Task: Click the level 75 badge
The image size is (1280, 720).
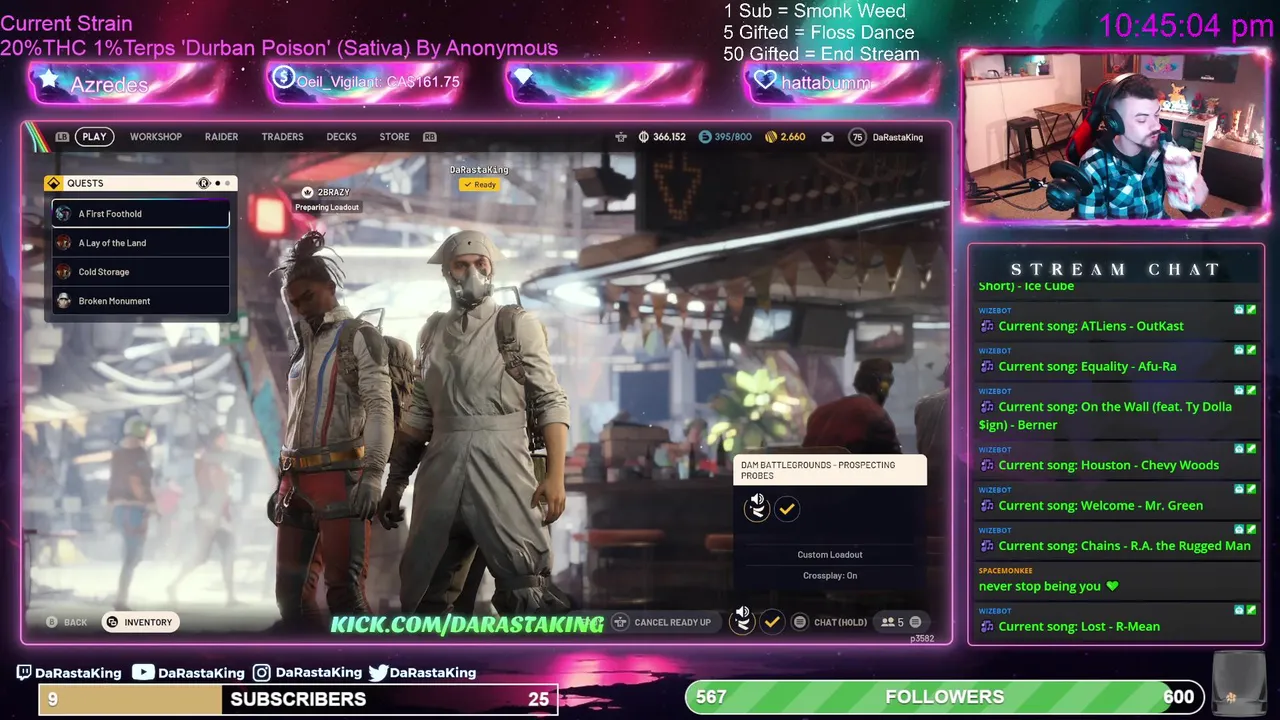Action: point(857,137)
